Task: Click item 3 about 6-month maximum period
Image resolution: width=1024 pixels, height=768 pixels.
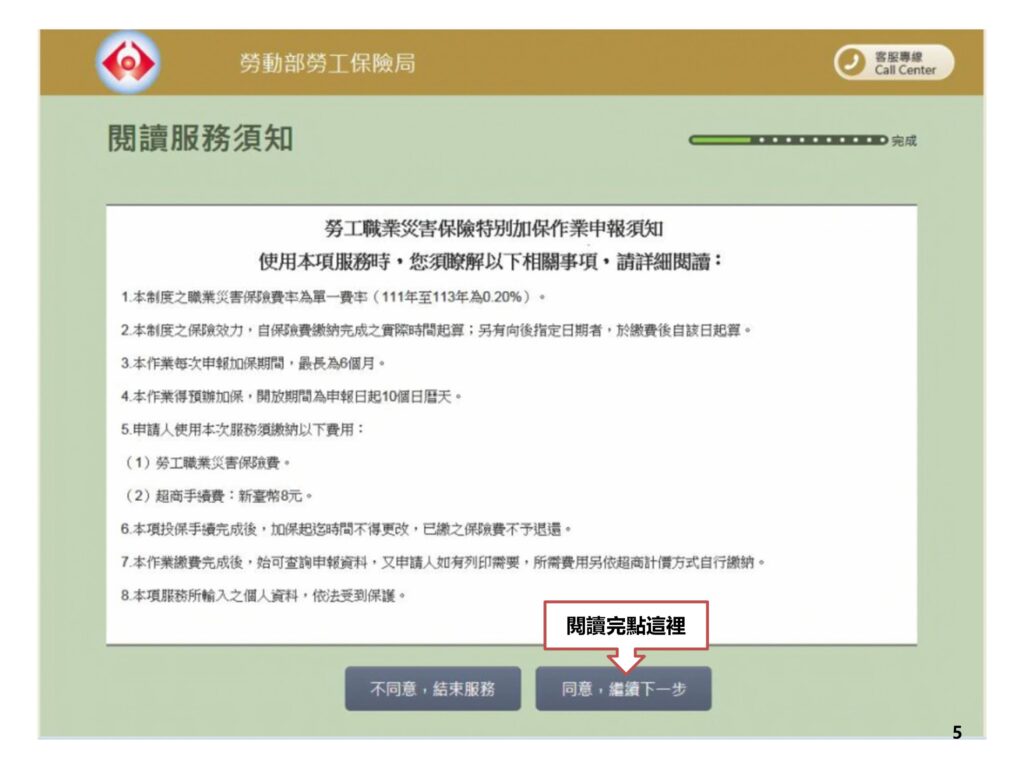Action: pyautogui.click(x=253, y=363)
